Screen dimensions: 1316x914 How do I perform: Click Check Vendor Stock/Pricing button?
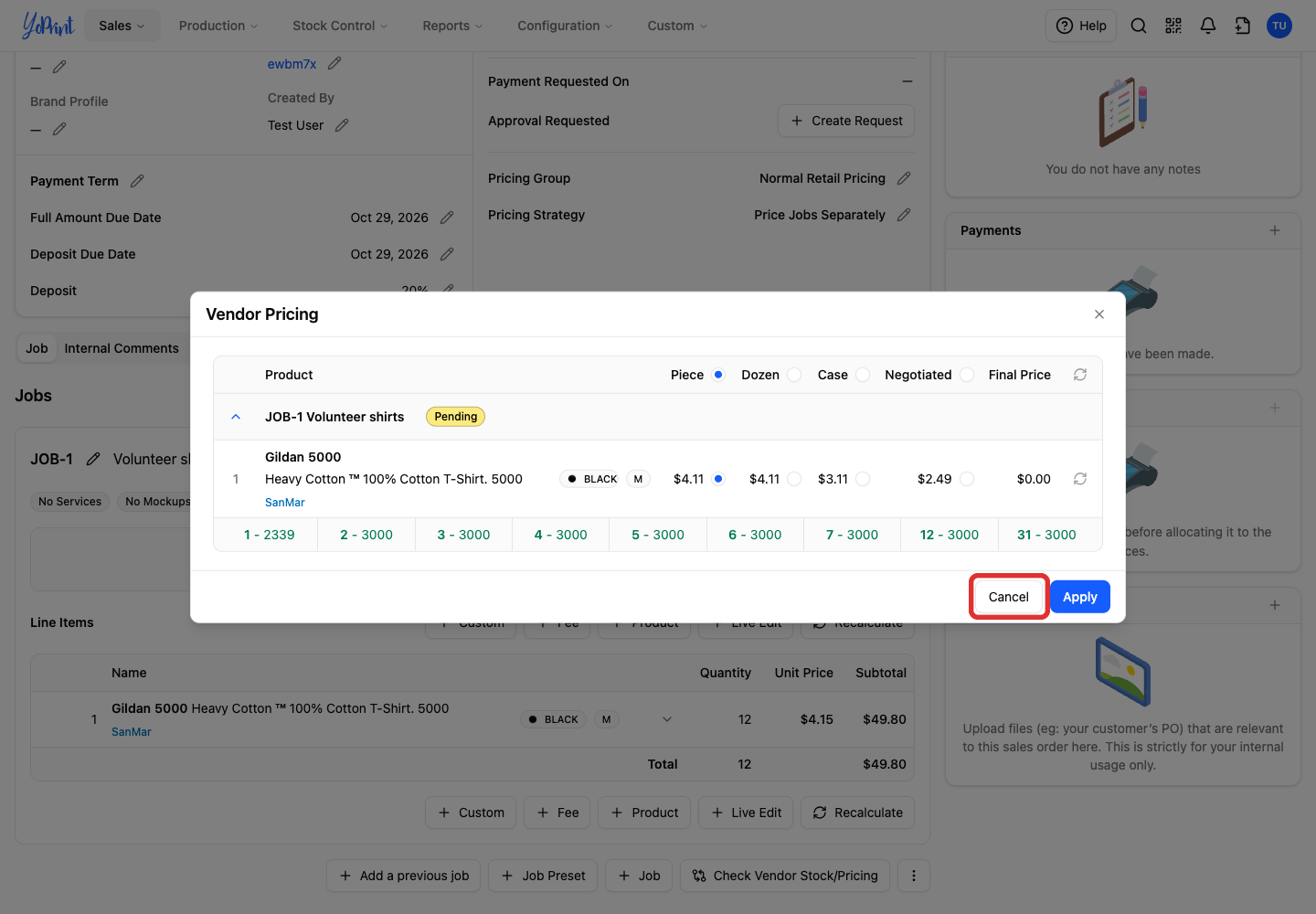(x=785, y=876)
